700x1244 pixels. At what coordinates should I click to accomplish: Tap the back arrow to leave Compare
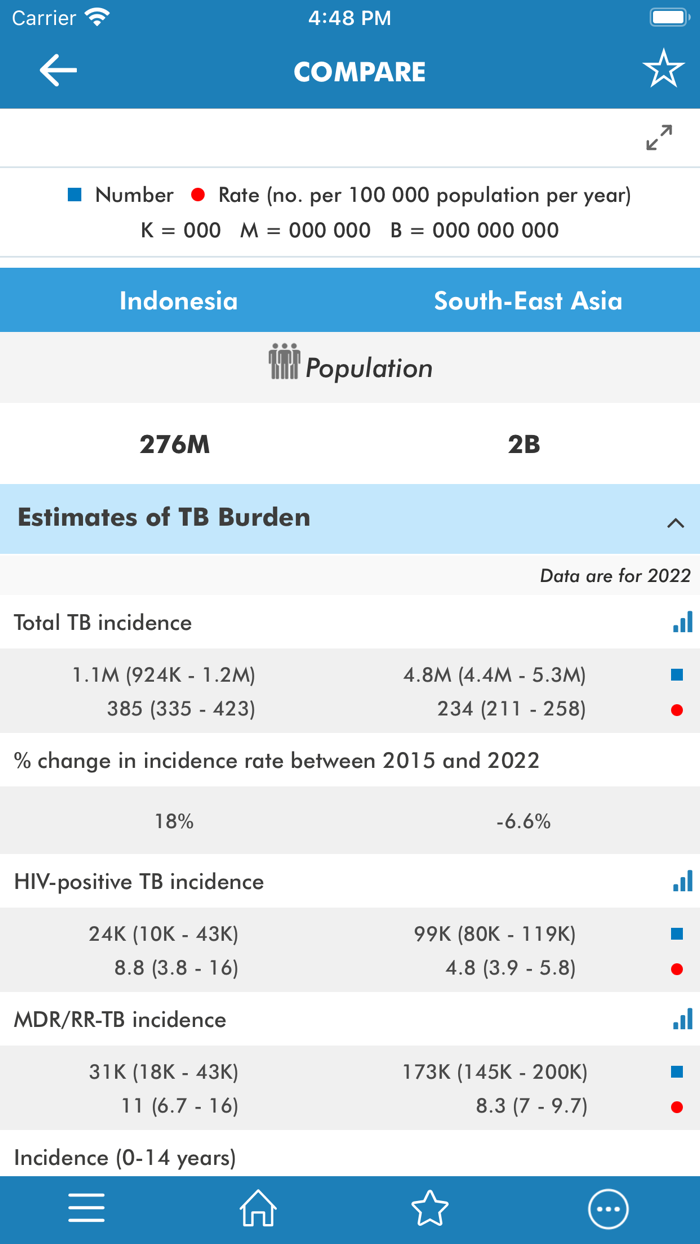pos(57,70)
